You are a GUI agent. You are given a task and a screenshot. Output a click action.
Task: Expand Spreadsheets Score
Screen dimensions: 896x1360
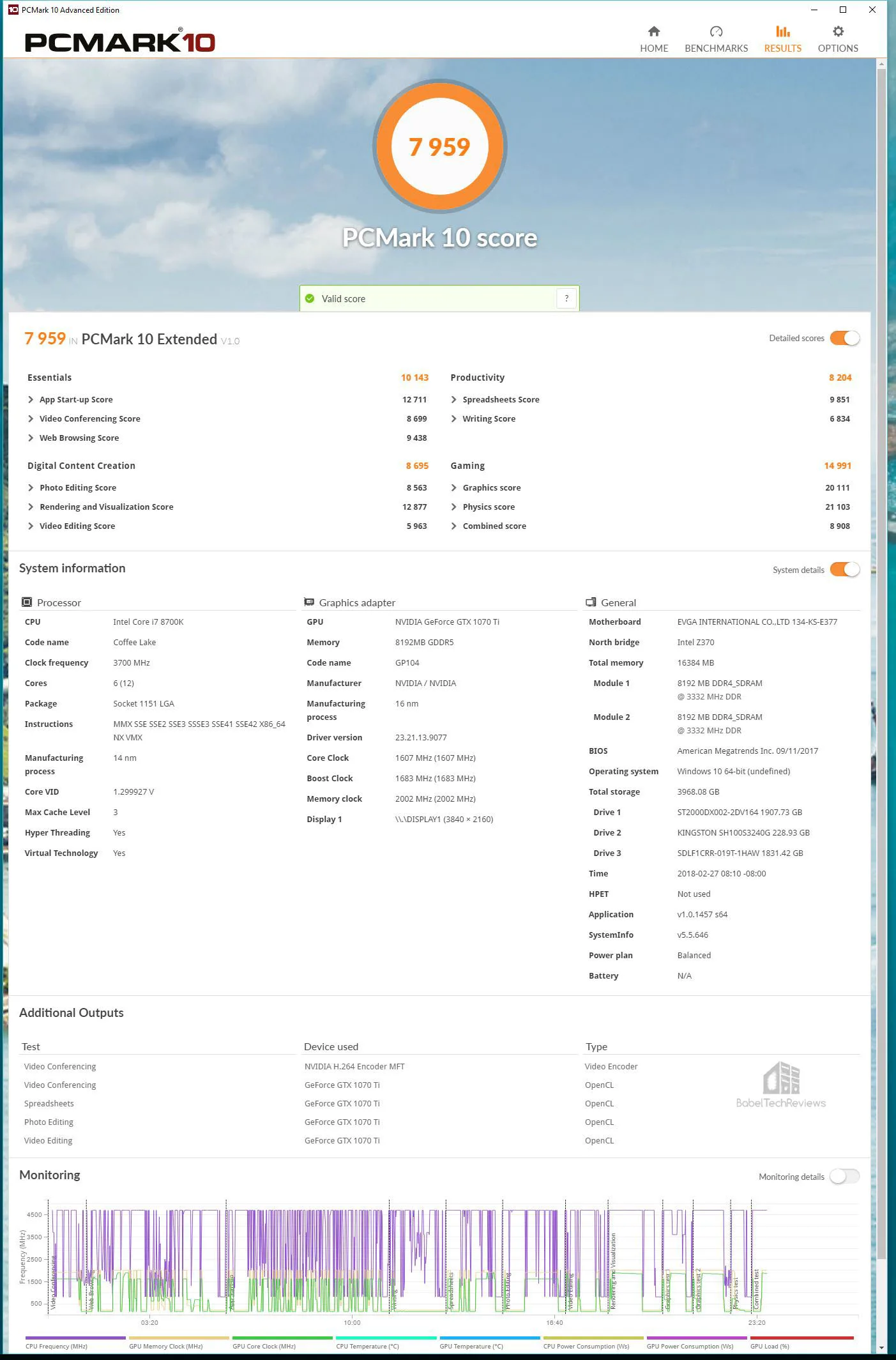(453, 399)
